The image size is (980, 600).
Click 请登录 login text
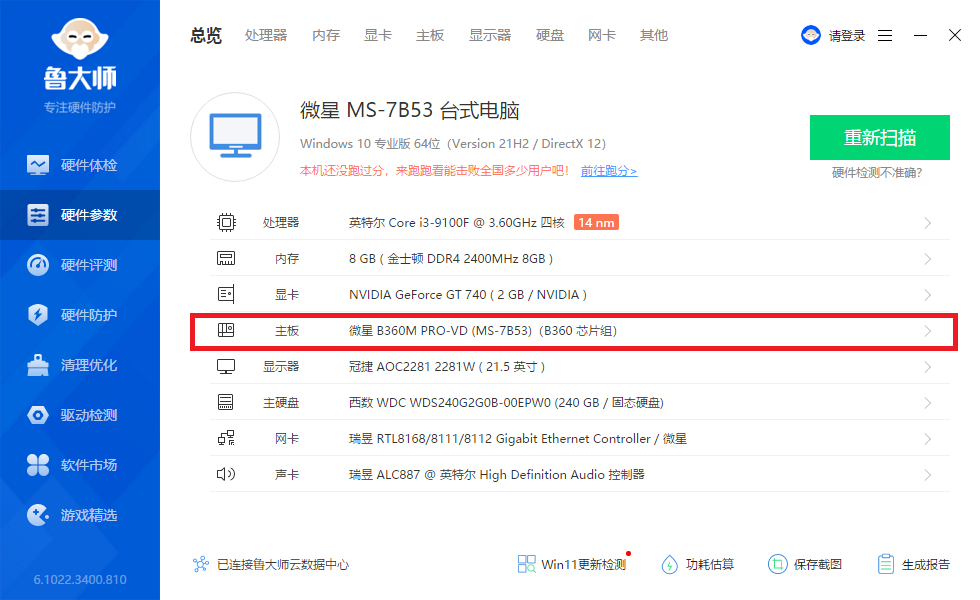coord(847,36)
